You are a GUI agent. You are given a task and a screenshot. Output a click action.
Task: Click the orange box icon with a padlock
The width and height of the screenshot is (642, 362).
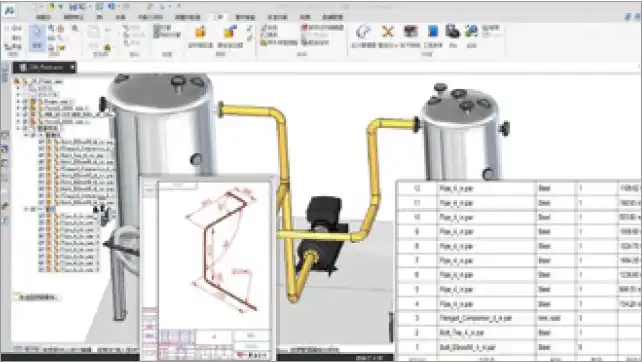[x=201, y=32]
